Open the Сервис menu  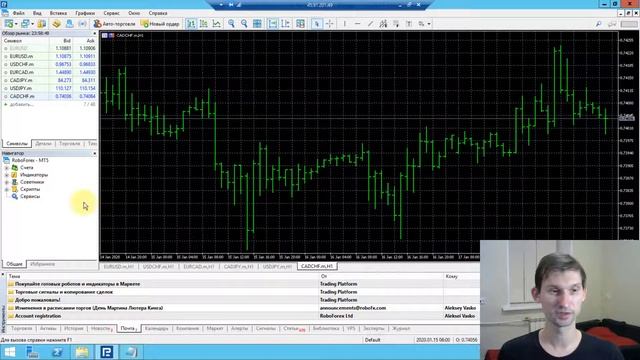[111, 13]
